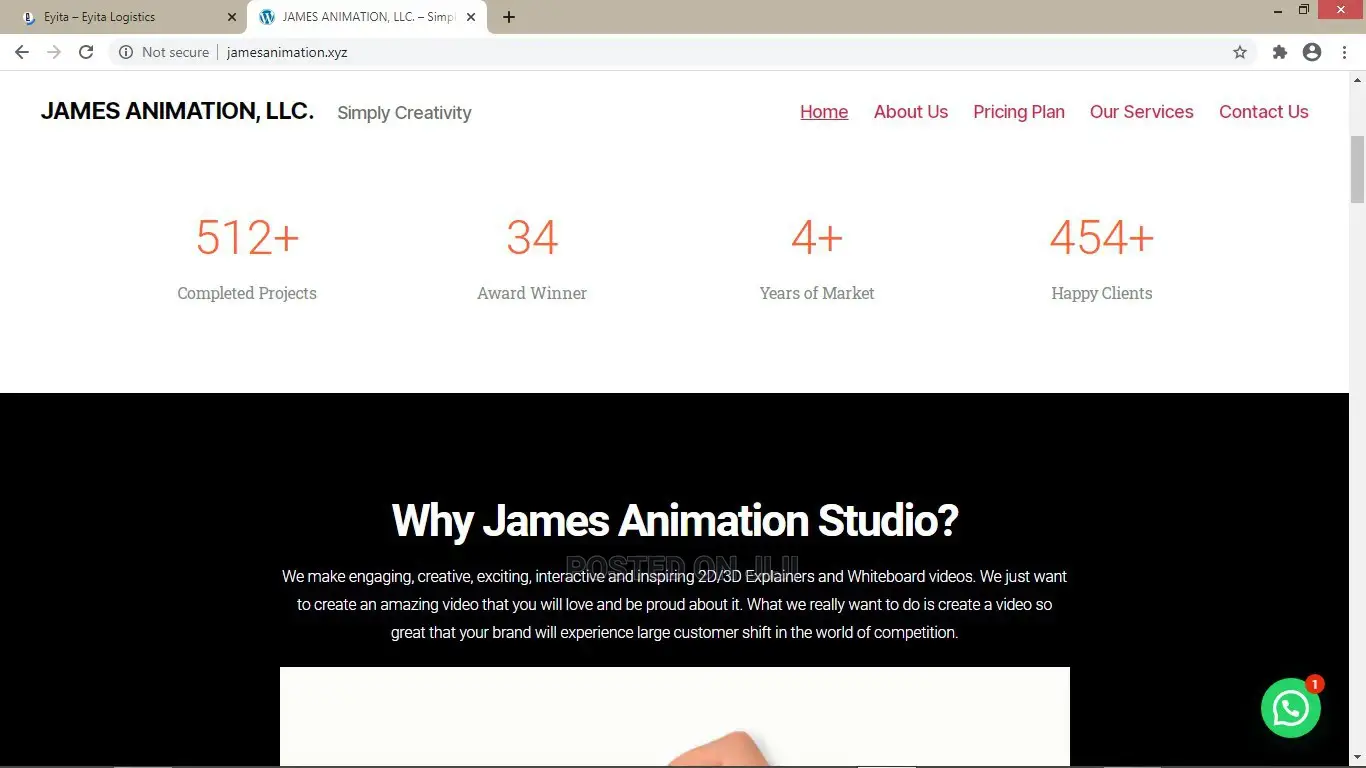The width and height of the screenshot is (1366, 768).
Task: Click the 454+ clients figure
Action: [x=1102, y=238]
